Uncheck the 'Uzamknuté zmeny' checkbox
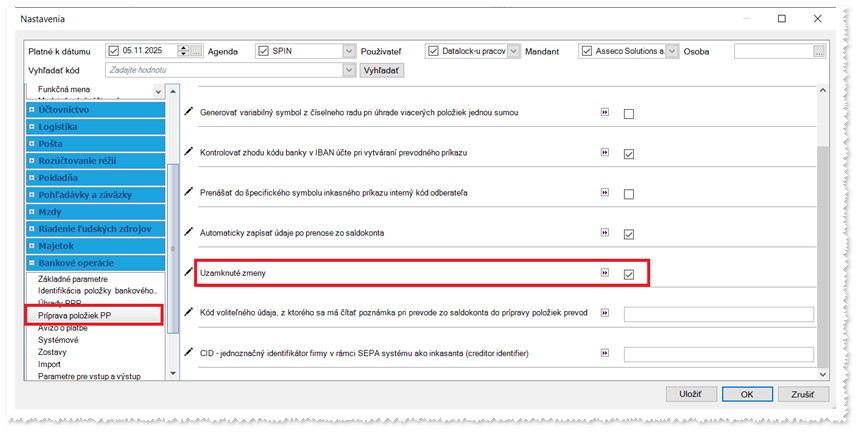Viewport: 861px width, 435px height. [x=629, y=274]
